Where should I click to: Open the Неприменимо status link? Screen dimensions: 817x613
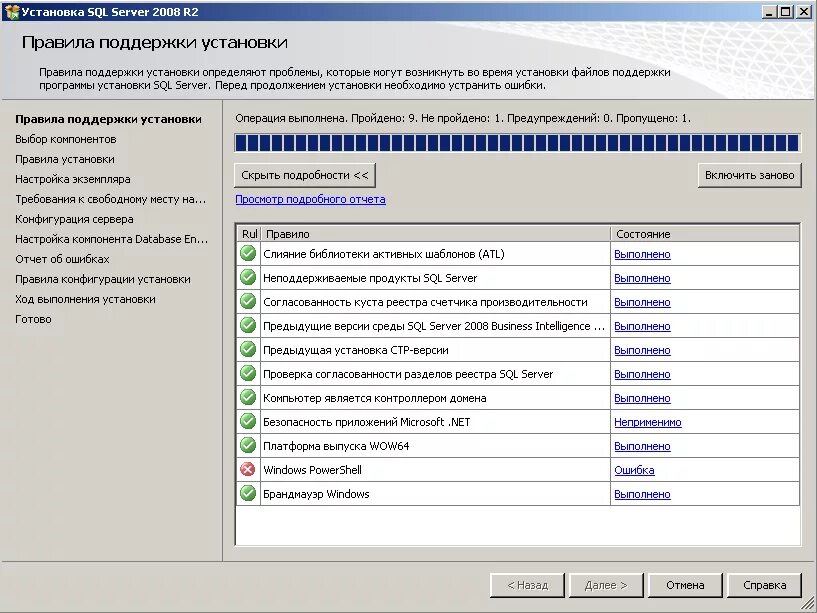648,422
